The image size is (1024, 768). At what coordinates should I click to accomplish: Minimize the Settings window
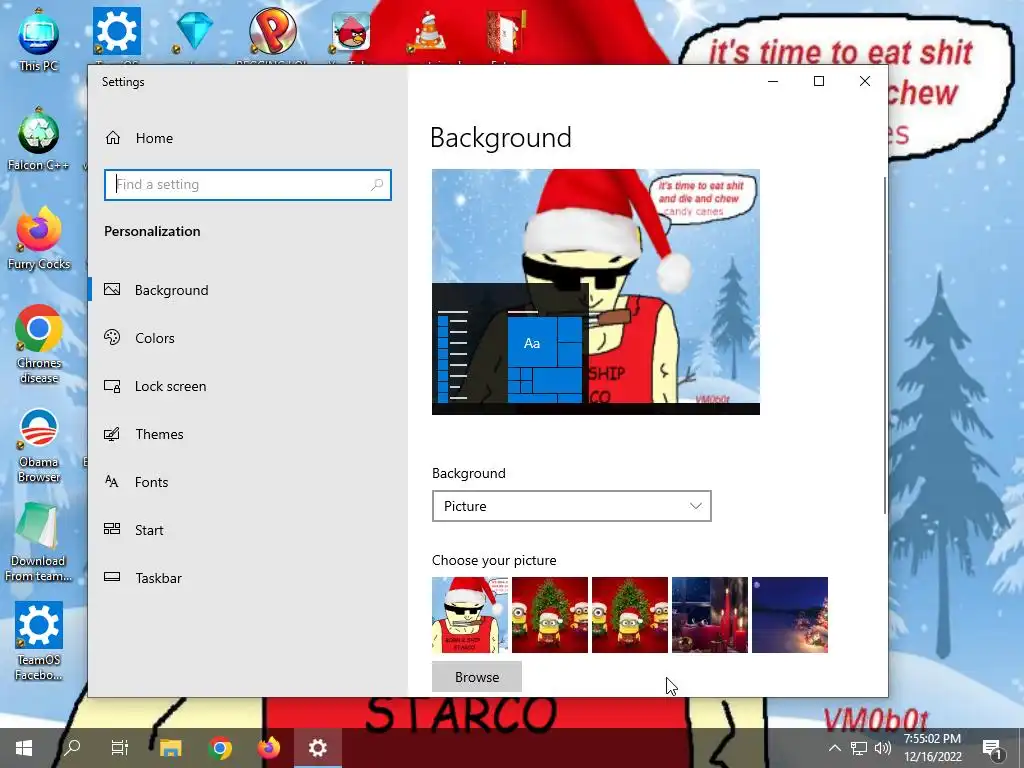[x=773, y=81]
